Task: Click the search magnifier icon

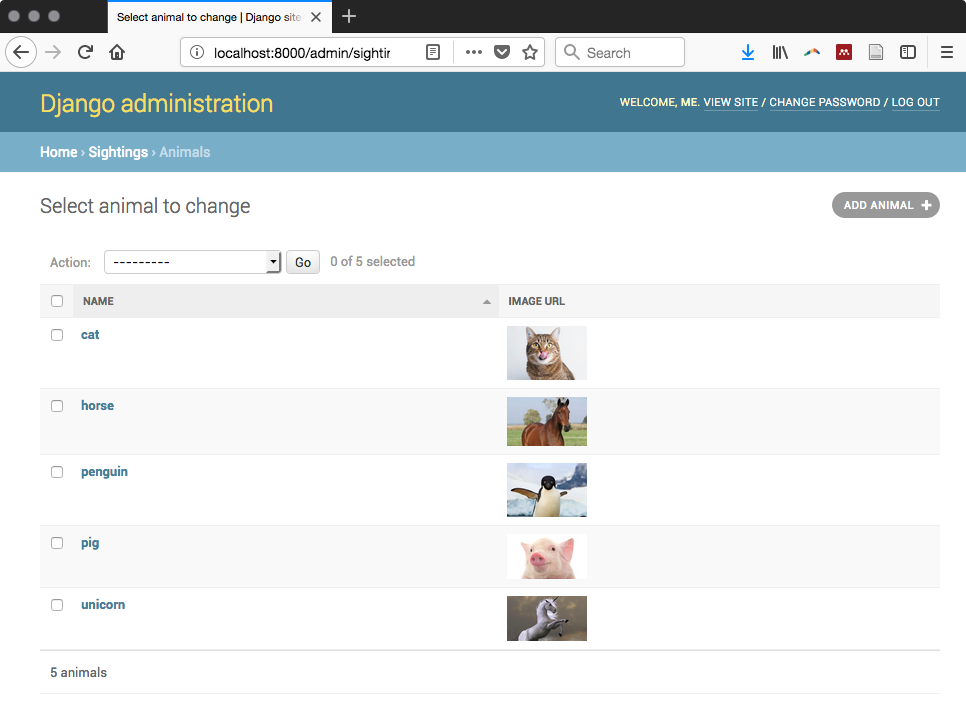Action: tap(572, 52)
